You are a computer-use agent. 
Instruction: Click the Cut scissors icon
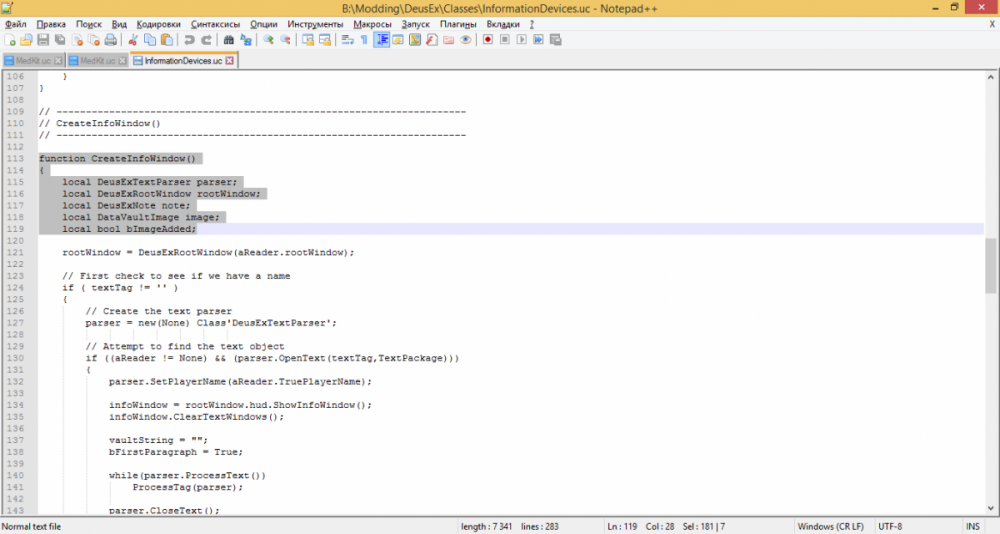click(133, 40)
